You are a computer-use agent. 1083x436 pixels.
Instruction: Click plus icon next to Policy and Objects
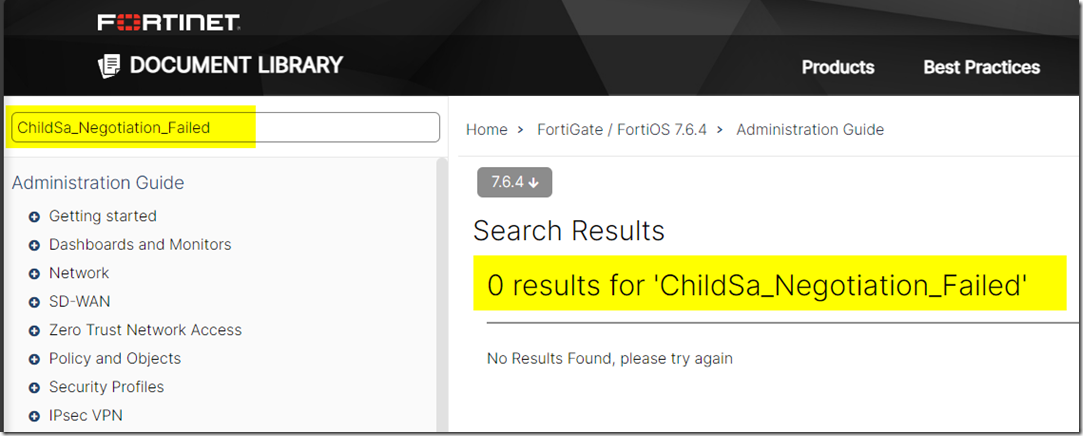[x=34, y=359]
